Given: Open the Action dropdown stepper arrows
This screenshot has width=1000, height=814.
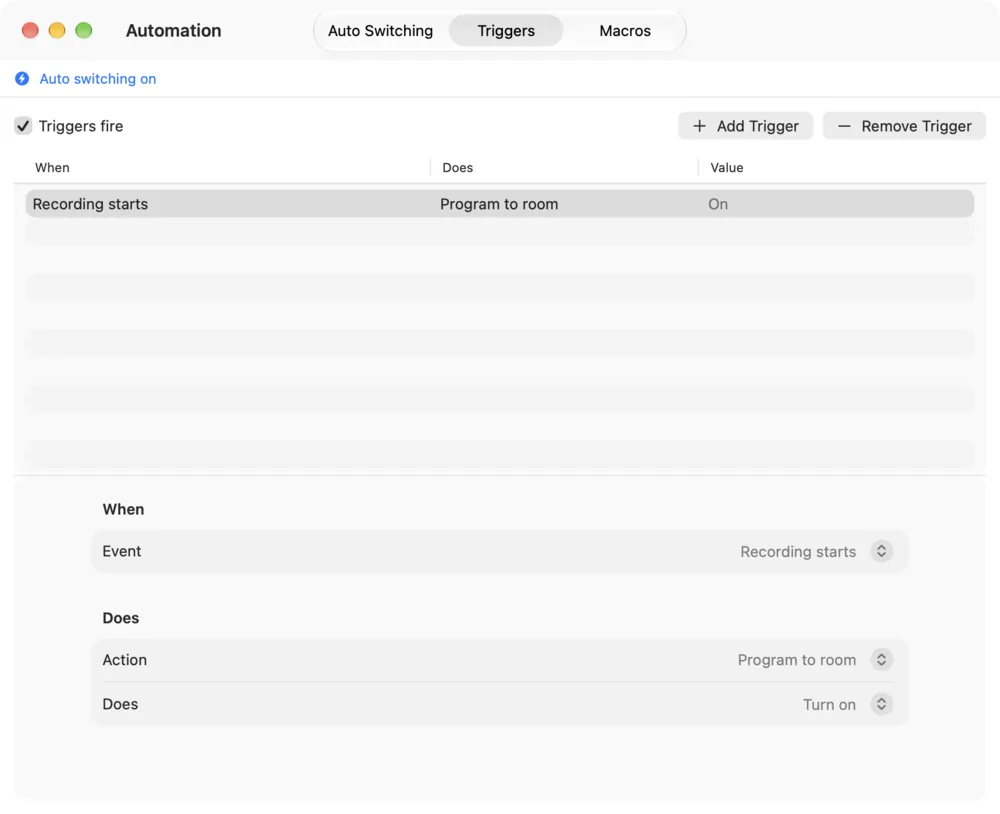Looking at the screenshot, I should [x=881, y=660].
